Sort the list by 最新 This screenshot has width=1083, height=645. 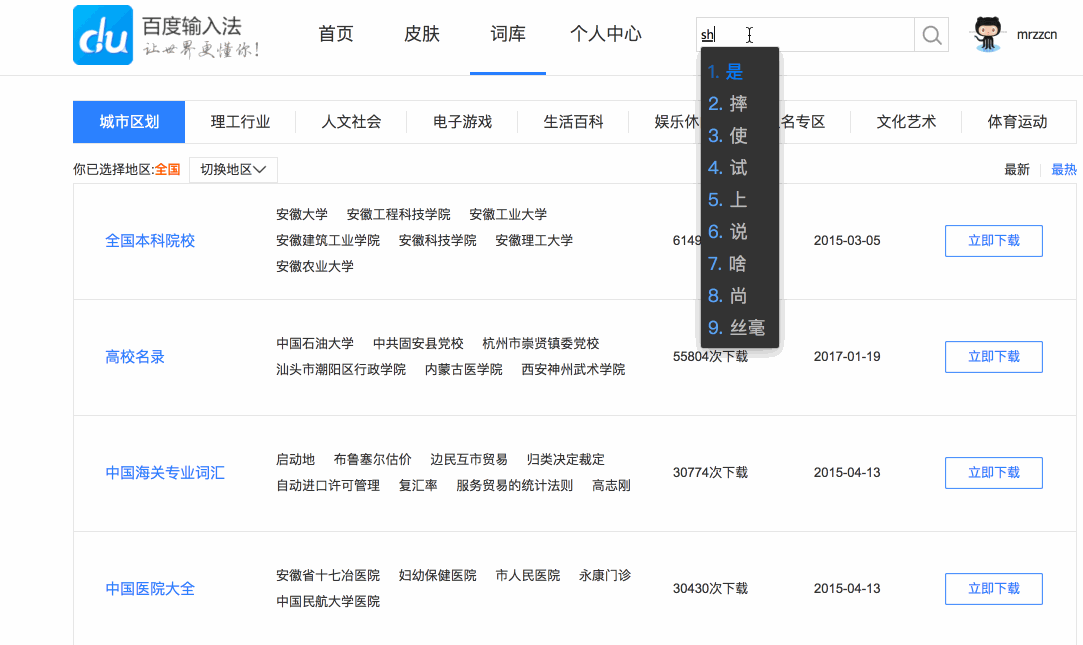1017,170
